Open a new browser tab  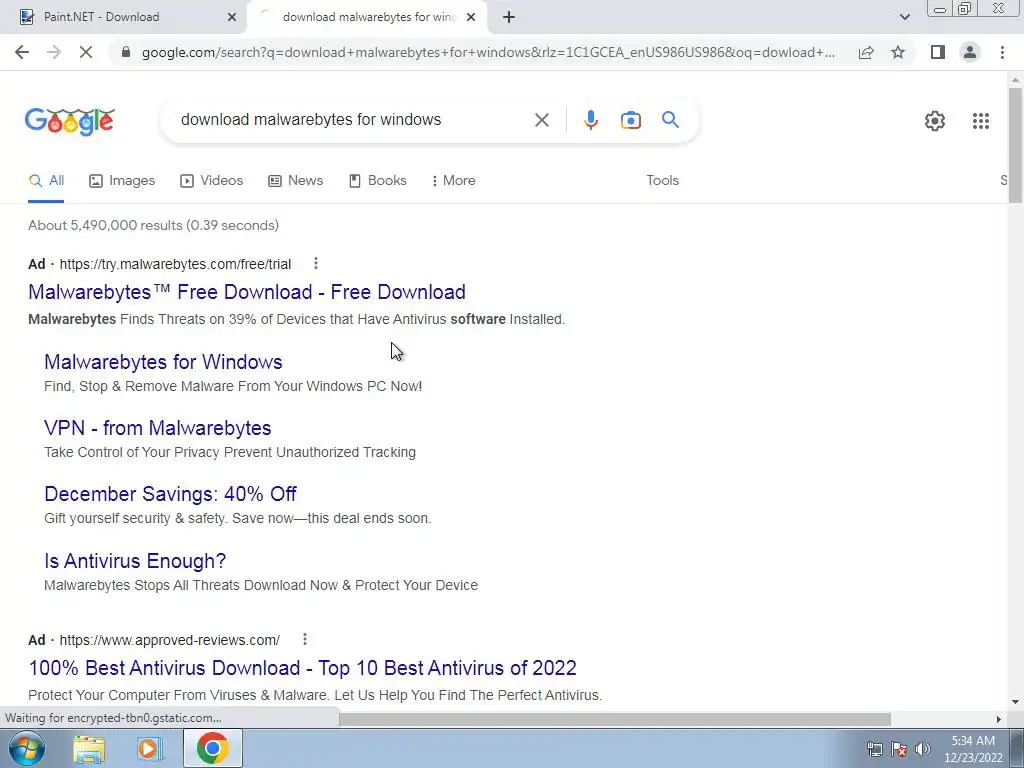[509, 17]
